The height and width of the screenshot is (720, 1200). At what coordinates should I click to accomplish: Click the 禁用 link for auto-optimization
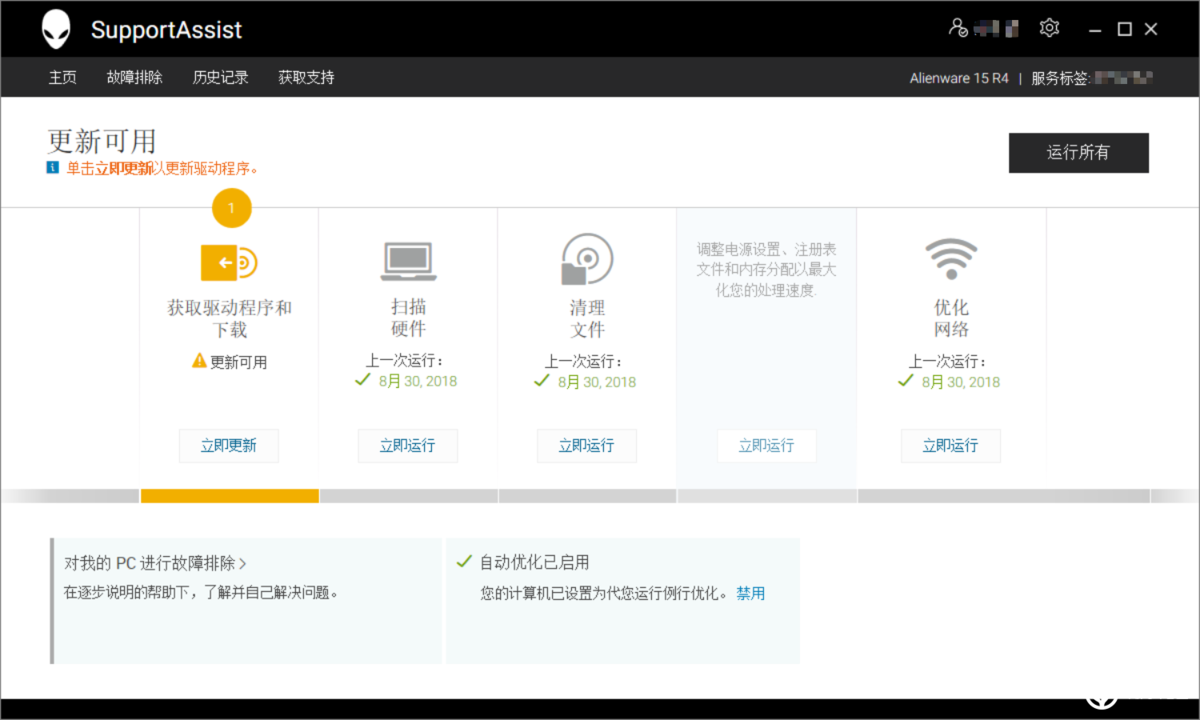[x=751, y=593]
